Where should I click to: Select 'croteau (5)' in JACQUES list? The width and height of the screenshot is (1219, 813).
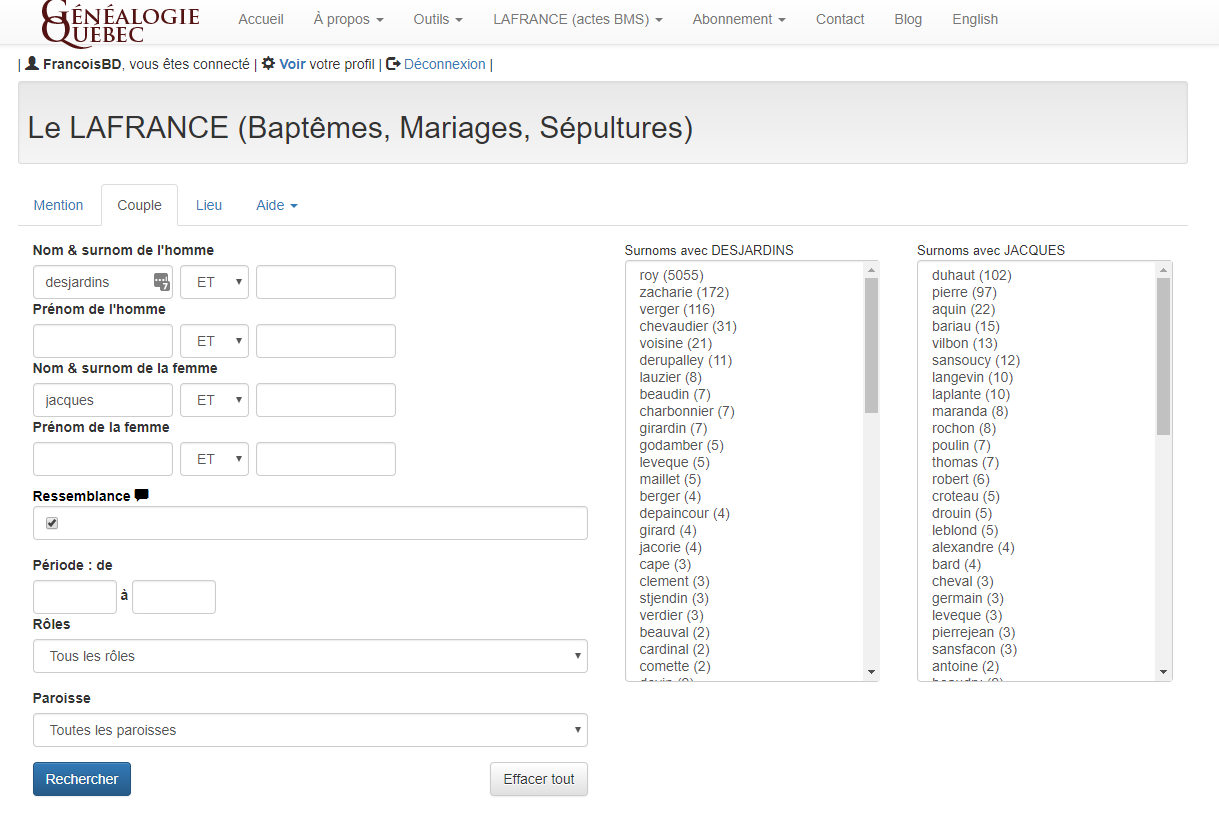click(966, 496)
